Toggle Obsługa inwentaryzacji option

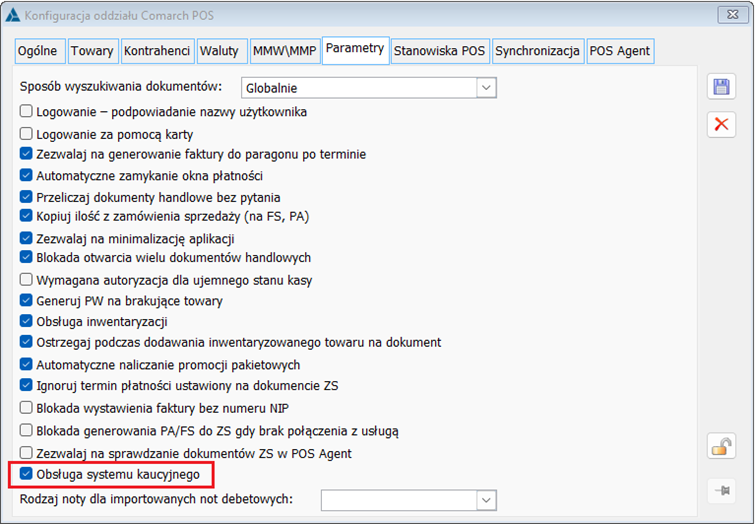point(27,322)
